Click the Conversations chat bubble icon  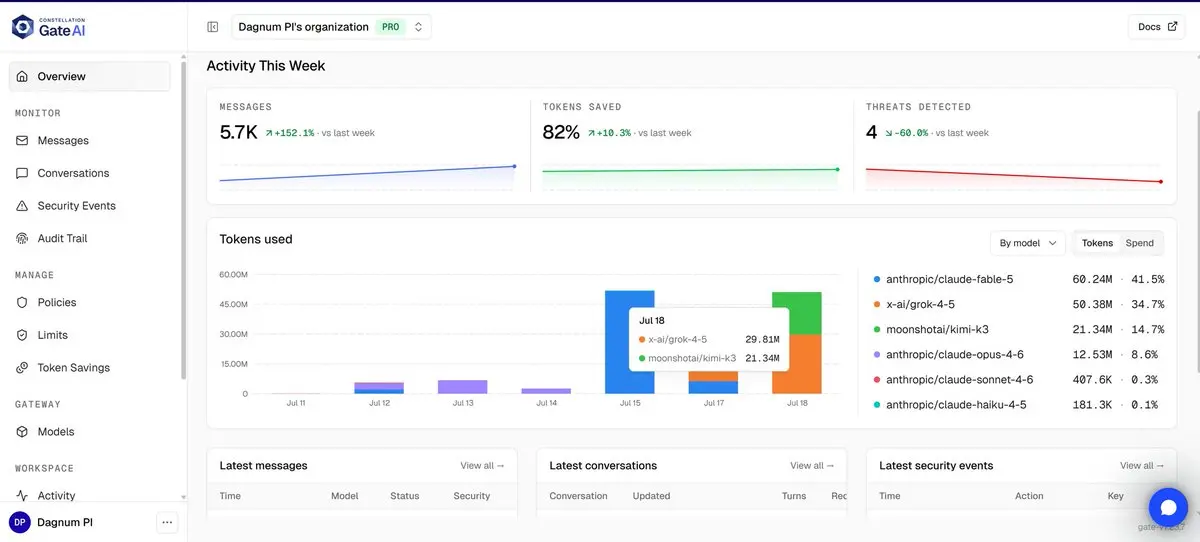pyautogui.click(x=22, y=173)
